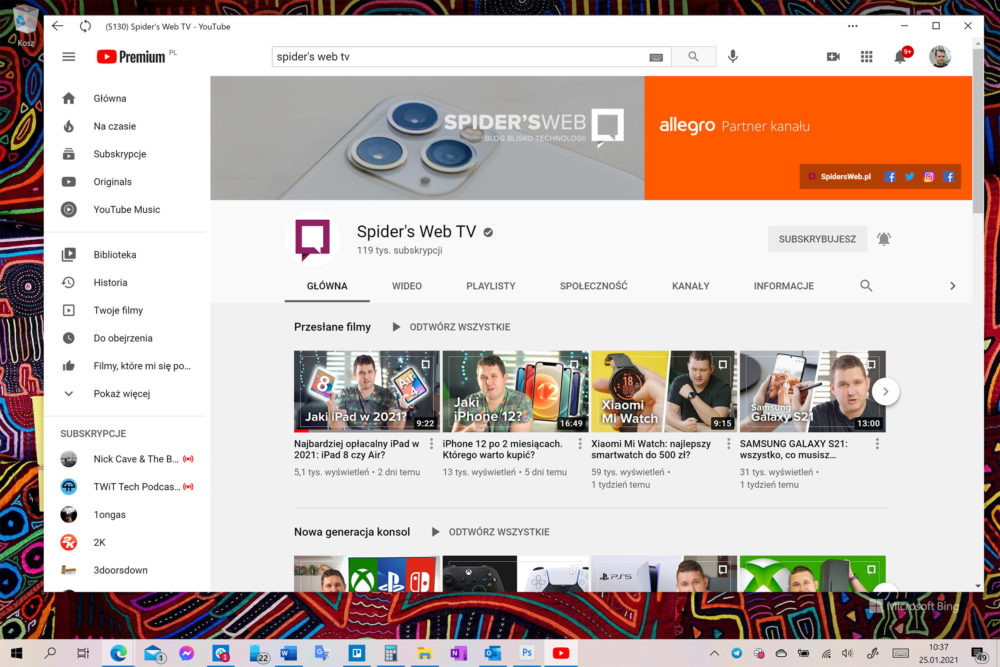Open options menu for Xiaomi Mi Watch video
1000x667 pixels.
[x=728, y=444]
